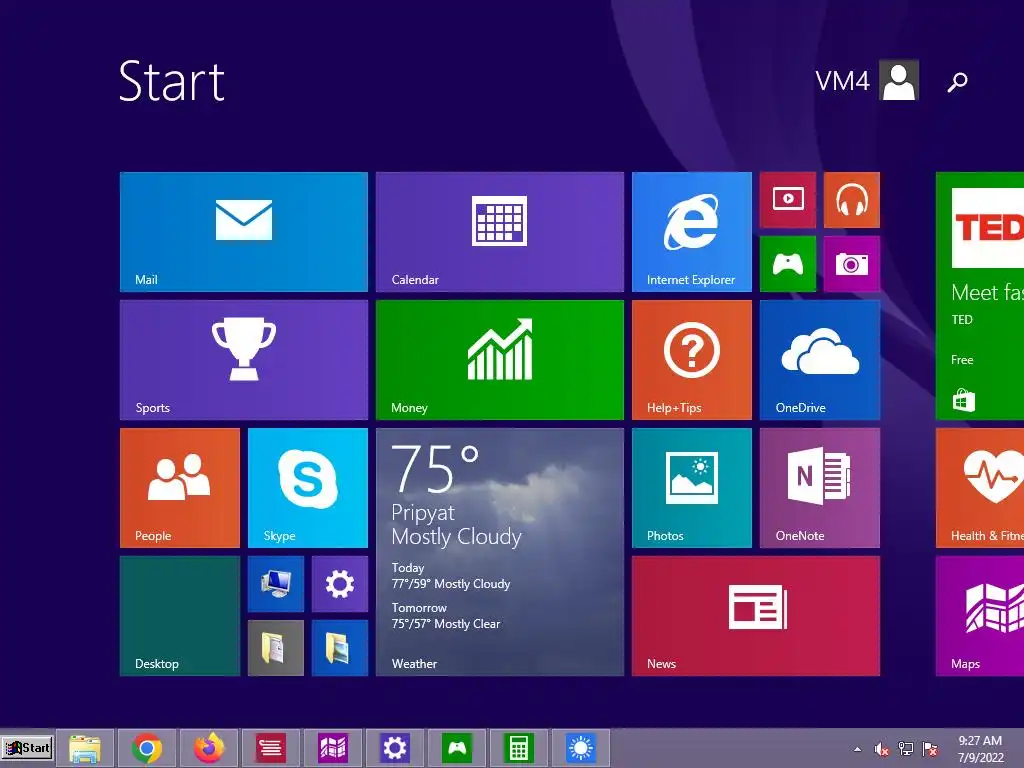Open the Desktop tile
Image resolution: width=1024 pixels, height=768 pixels.
pos(180,616)
